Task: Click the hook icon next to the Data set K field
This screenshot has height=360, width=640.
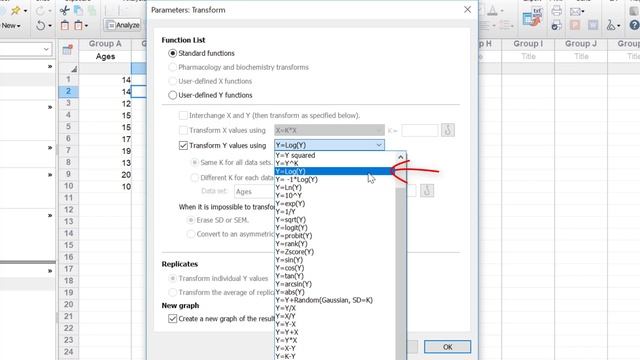Action: (427, 191)
